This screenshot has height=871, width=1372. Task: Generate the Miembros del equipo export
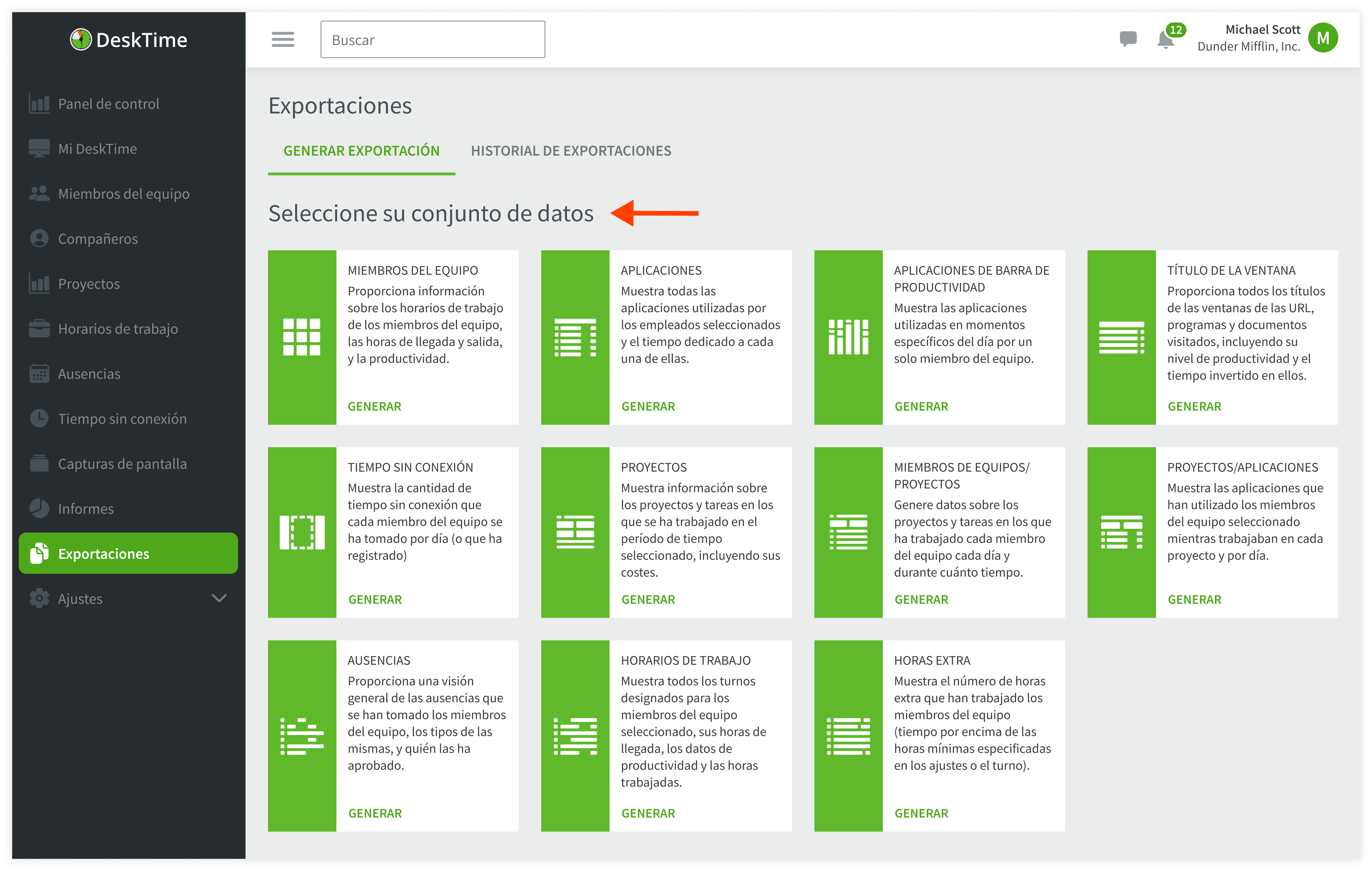(x=374, y=406)
